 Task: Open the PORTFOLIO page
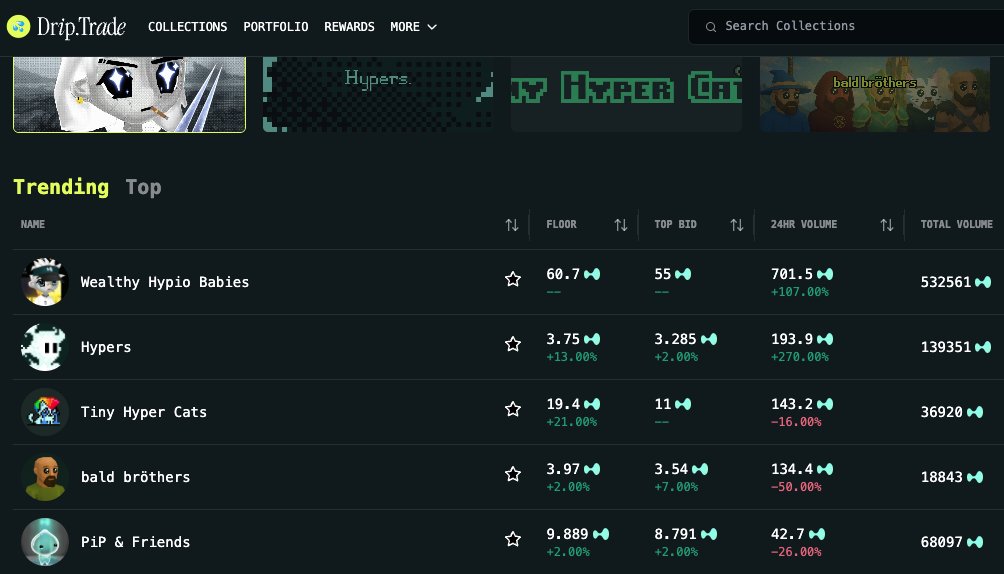click(x=275, y=27)
